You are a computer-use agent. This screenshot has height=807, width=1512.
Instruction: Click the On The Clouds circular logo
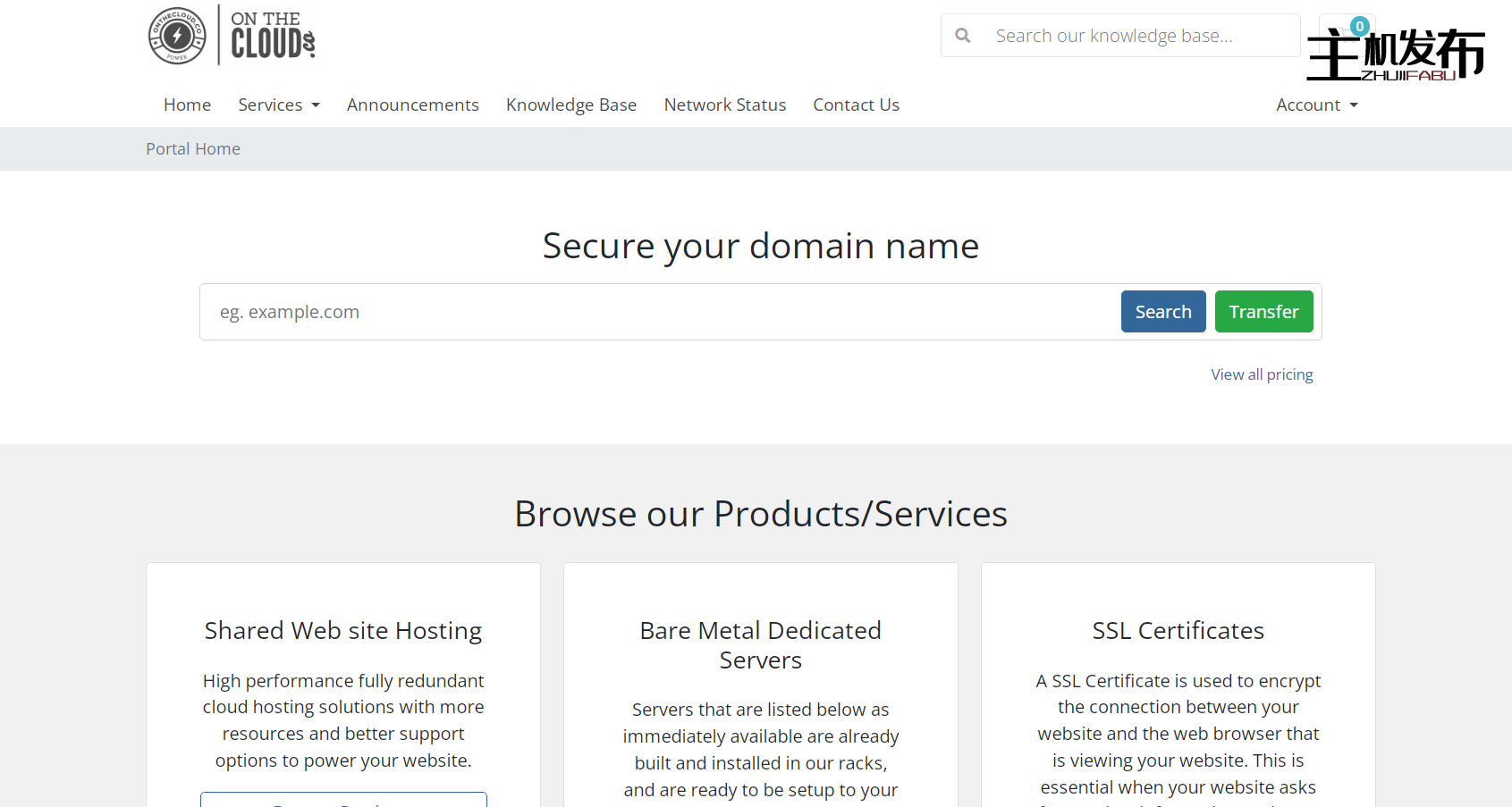[177, 36]
